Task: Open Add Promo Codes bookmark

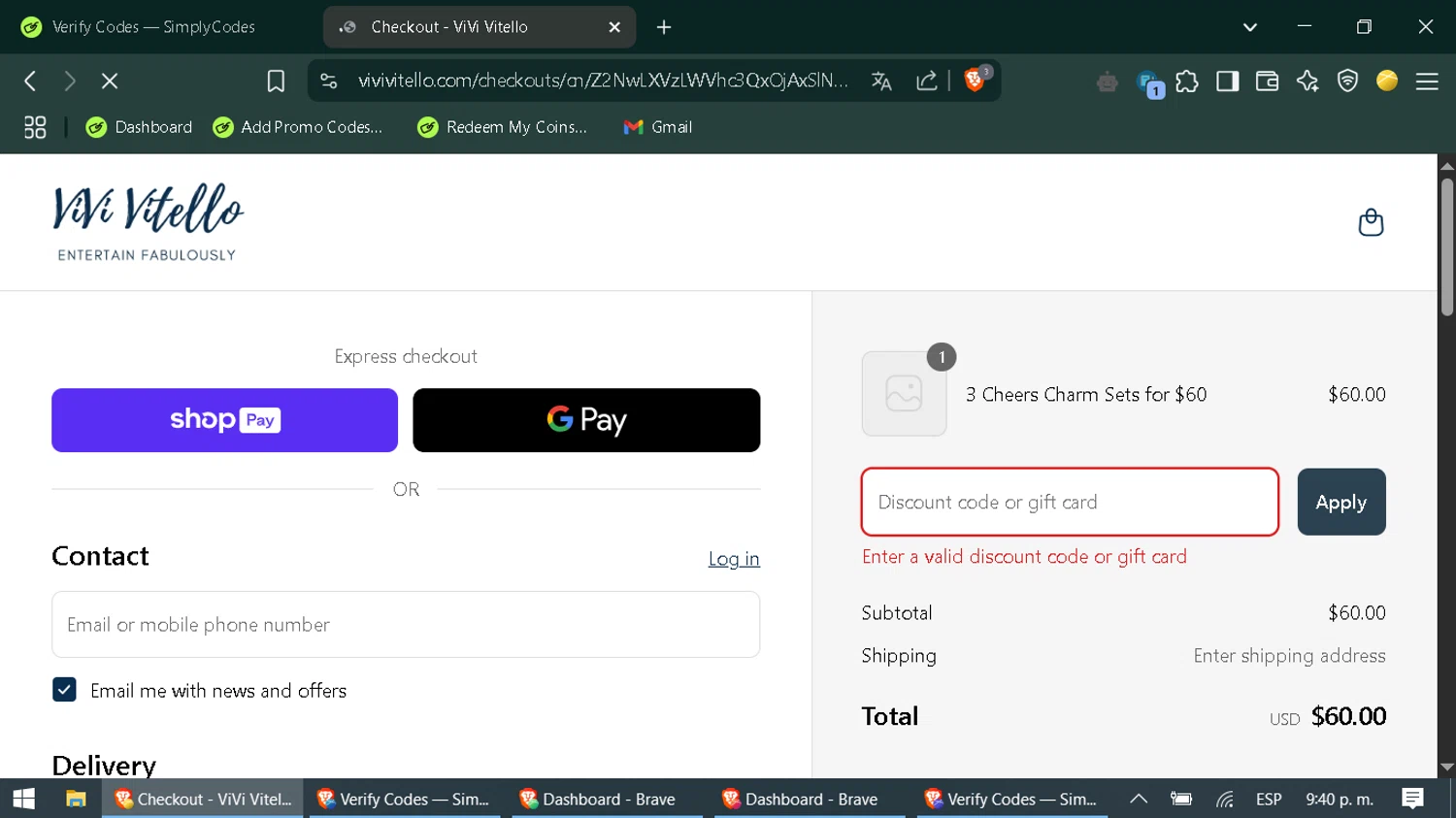Action: tap(298, 127)
